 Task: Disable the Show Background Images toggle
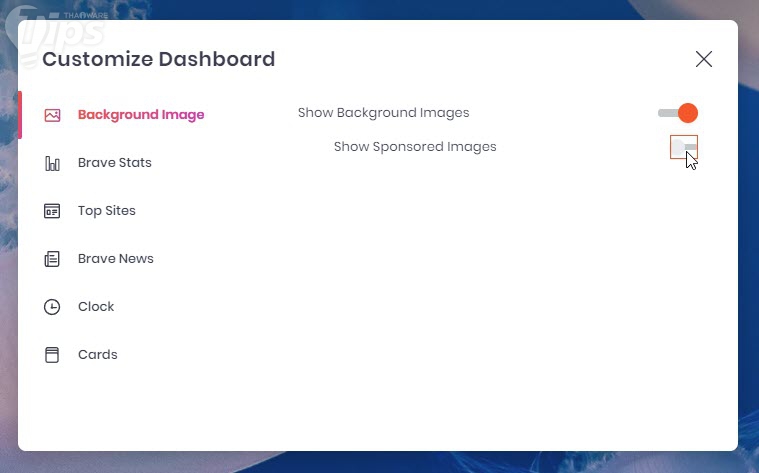(678, 113)
